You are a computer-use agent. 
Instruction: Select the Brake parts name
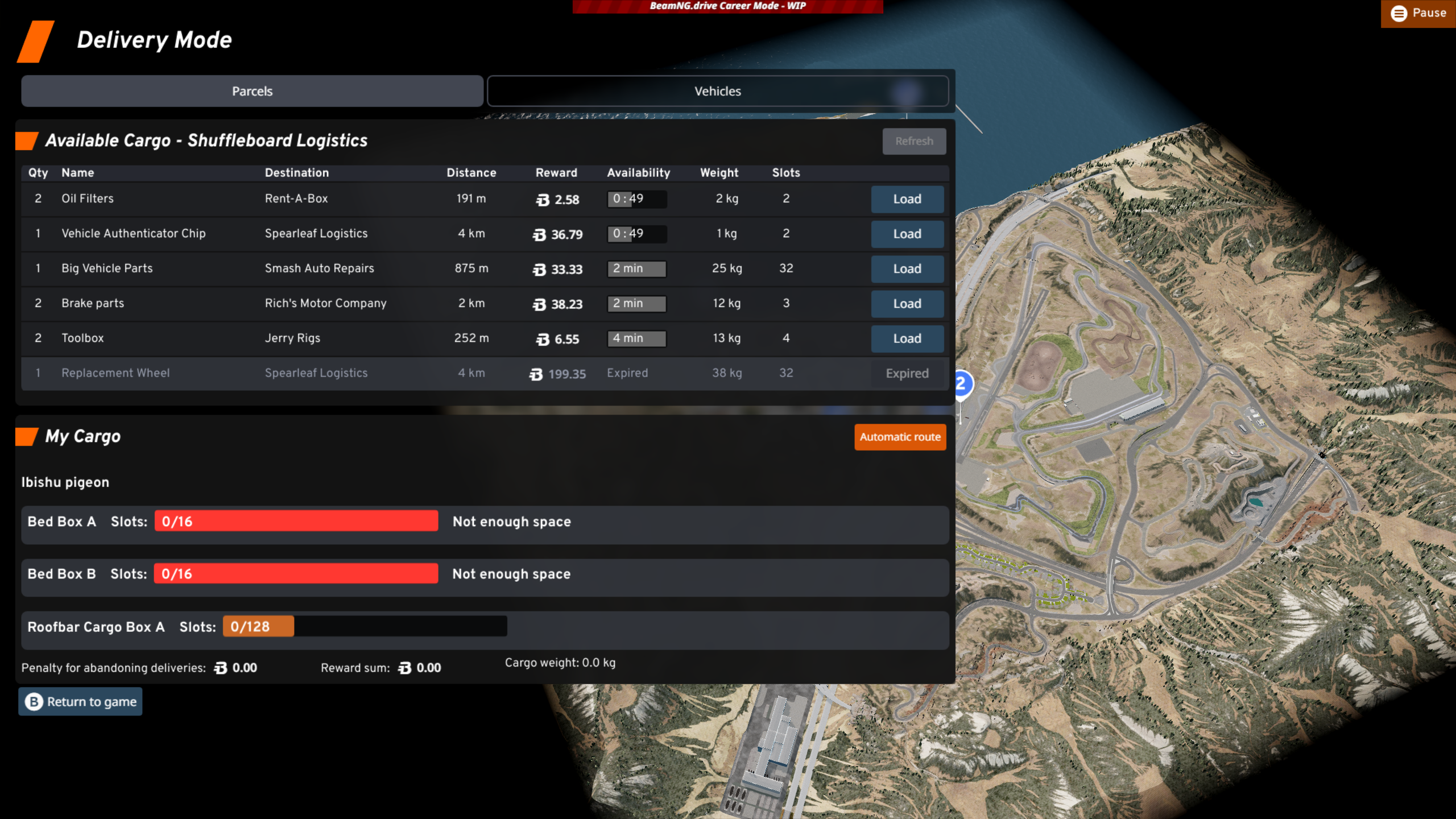[93, 303]
